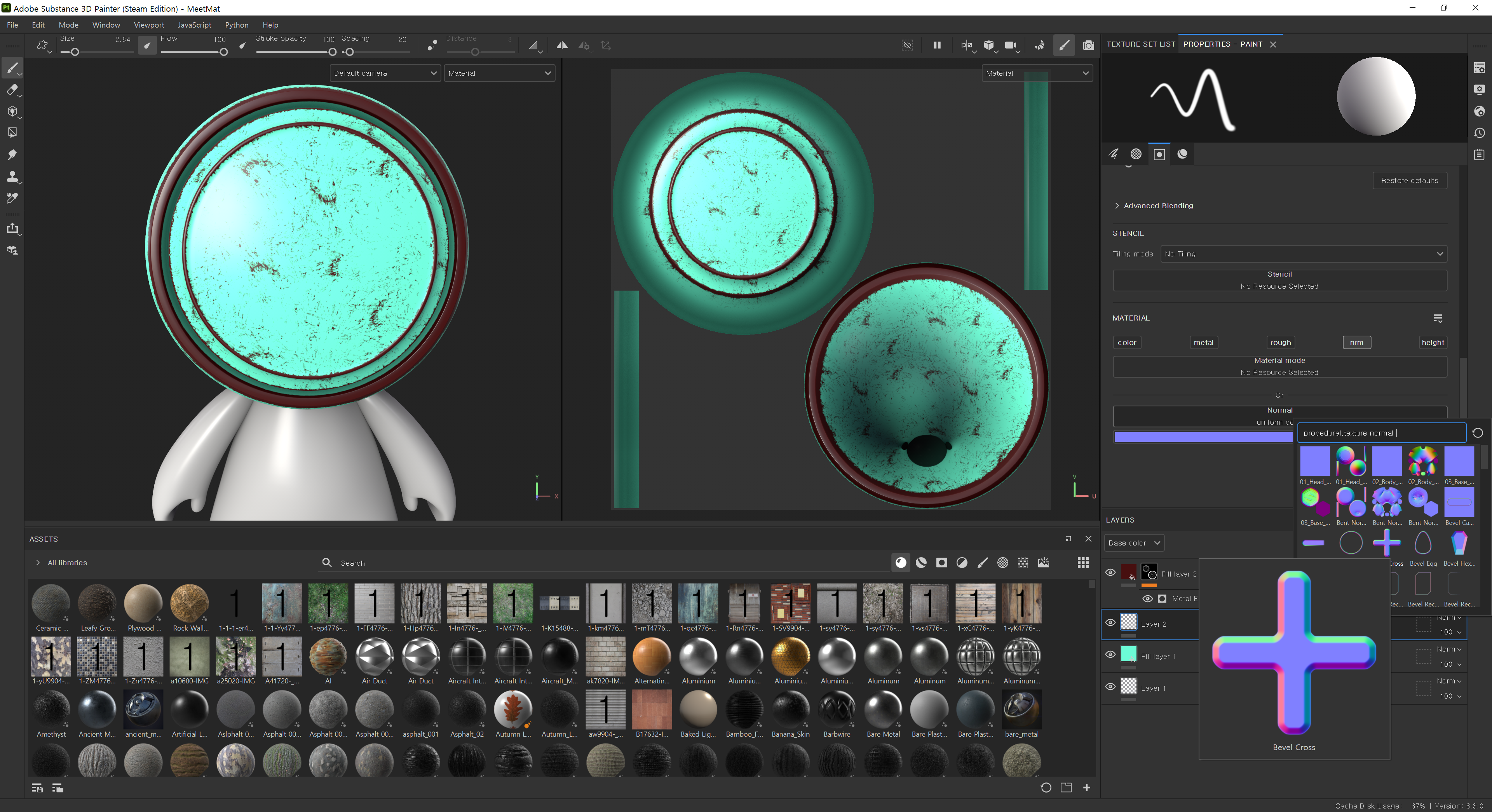Select the Clone tool

pyautogui.click(x=12, y=177)
